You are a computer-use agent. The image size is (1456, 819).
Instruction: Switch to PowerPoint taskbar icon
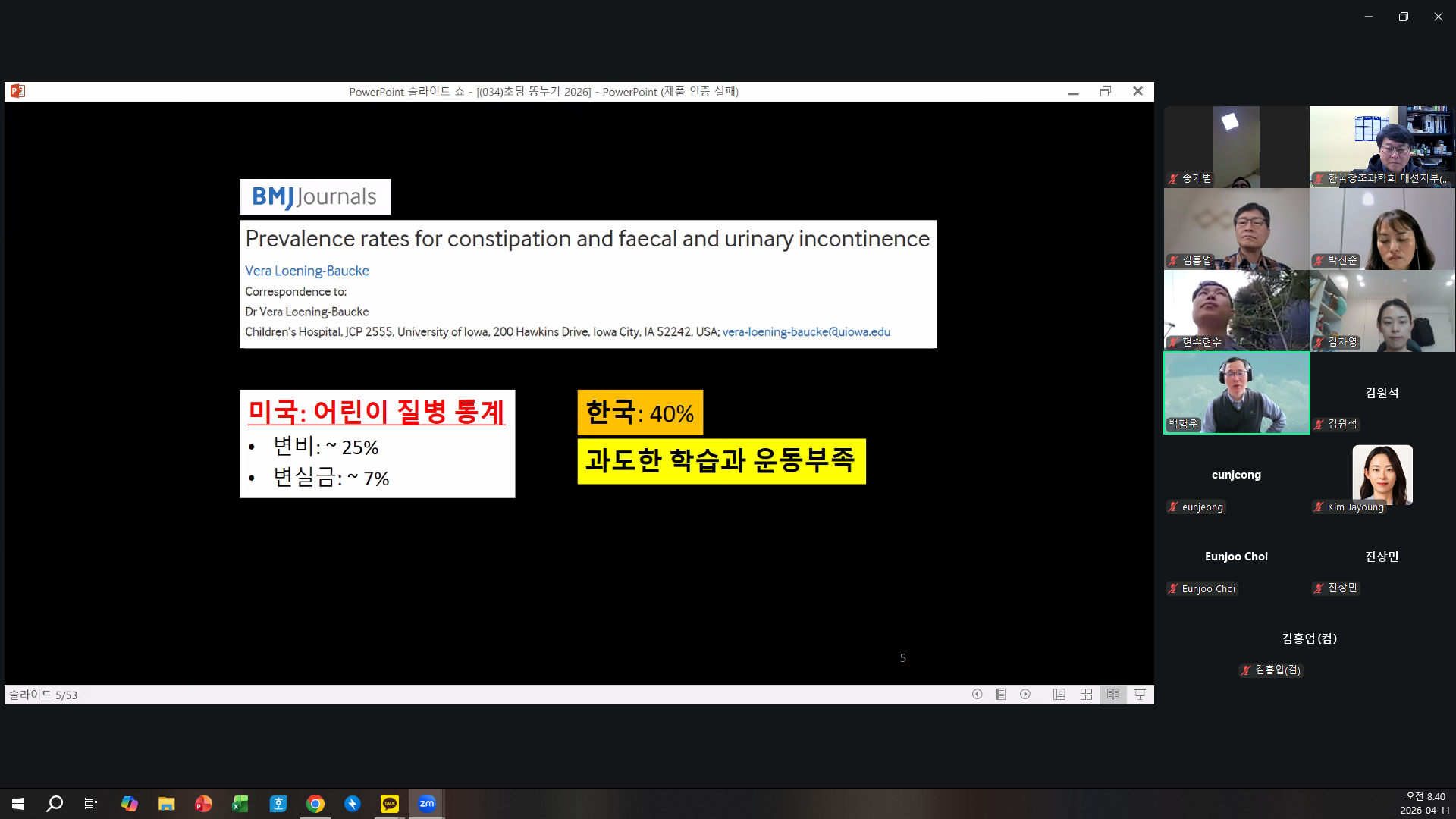pos(203,804)
